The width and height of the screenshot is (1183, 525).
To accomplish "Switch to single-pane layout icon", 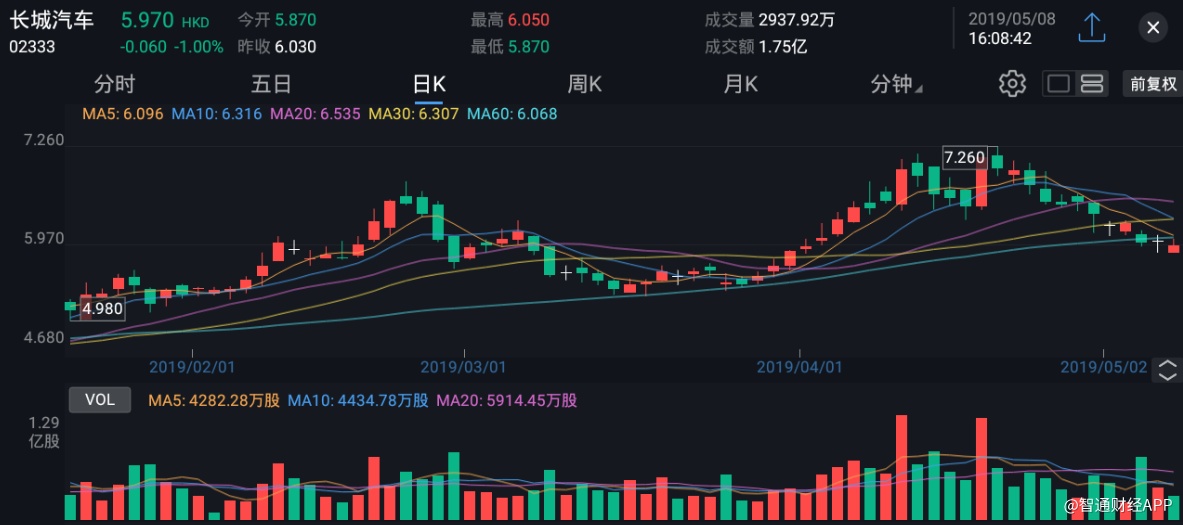I will pos(1059,84).
